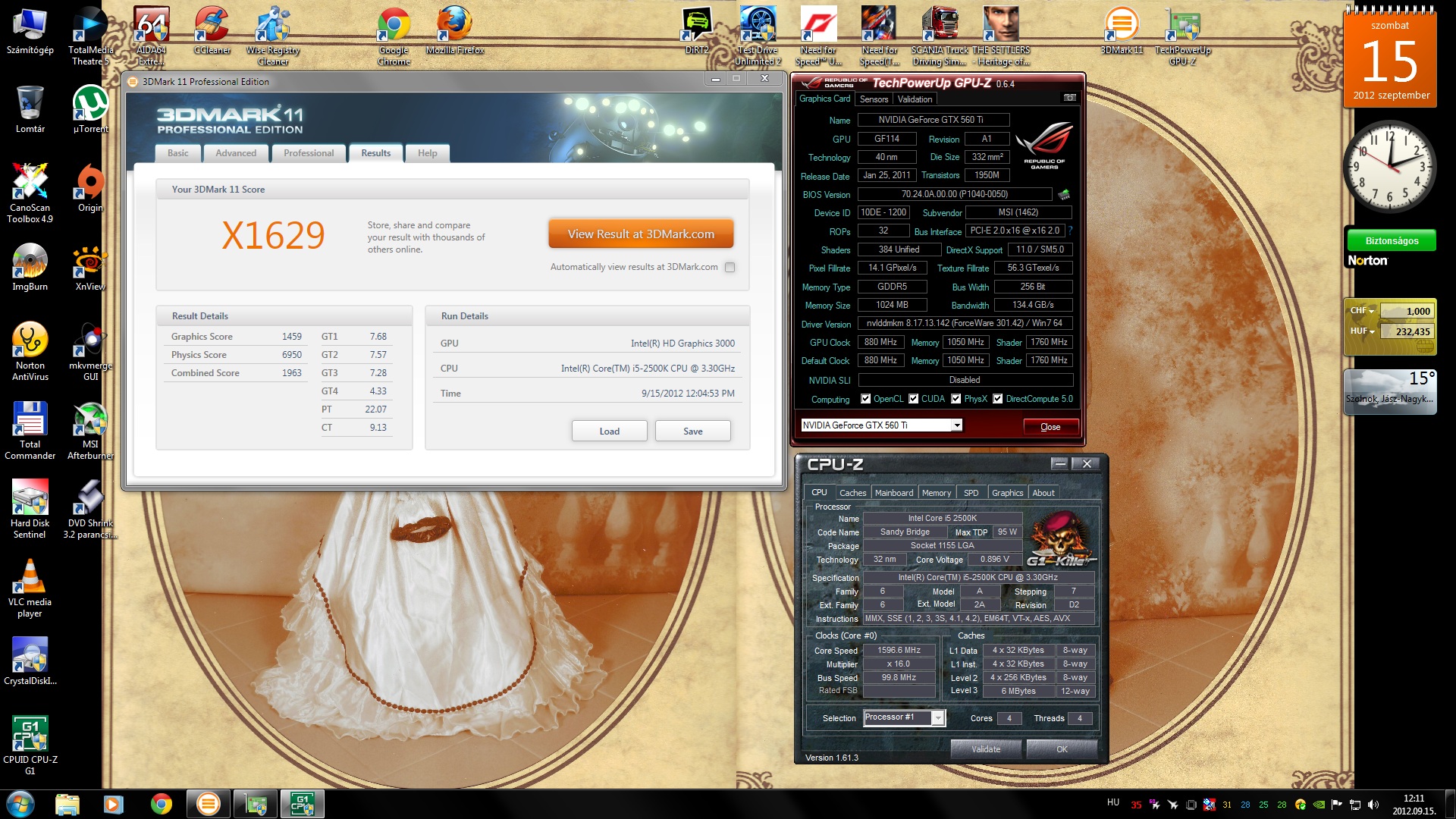Launch Wise Registry Cleaner shortcut
This screenshot has width=1456, height=819.
(273, 36)
